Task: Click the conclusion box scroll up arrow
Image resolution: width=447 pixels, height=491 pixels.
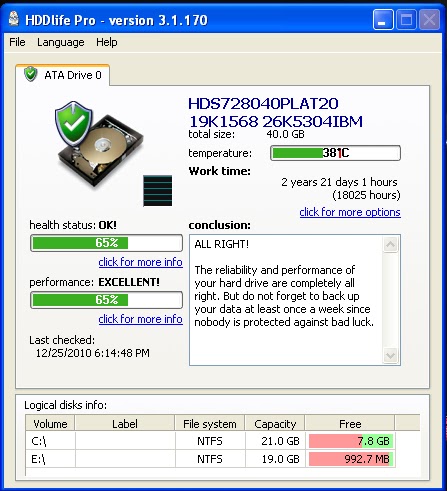Action: [x=390, y=245]
